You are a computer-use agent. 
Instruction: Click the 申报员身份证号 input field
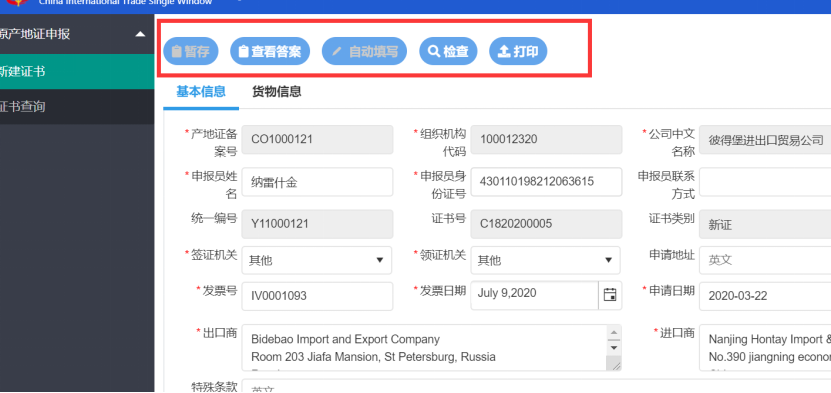[x=546, y=182]
